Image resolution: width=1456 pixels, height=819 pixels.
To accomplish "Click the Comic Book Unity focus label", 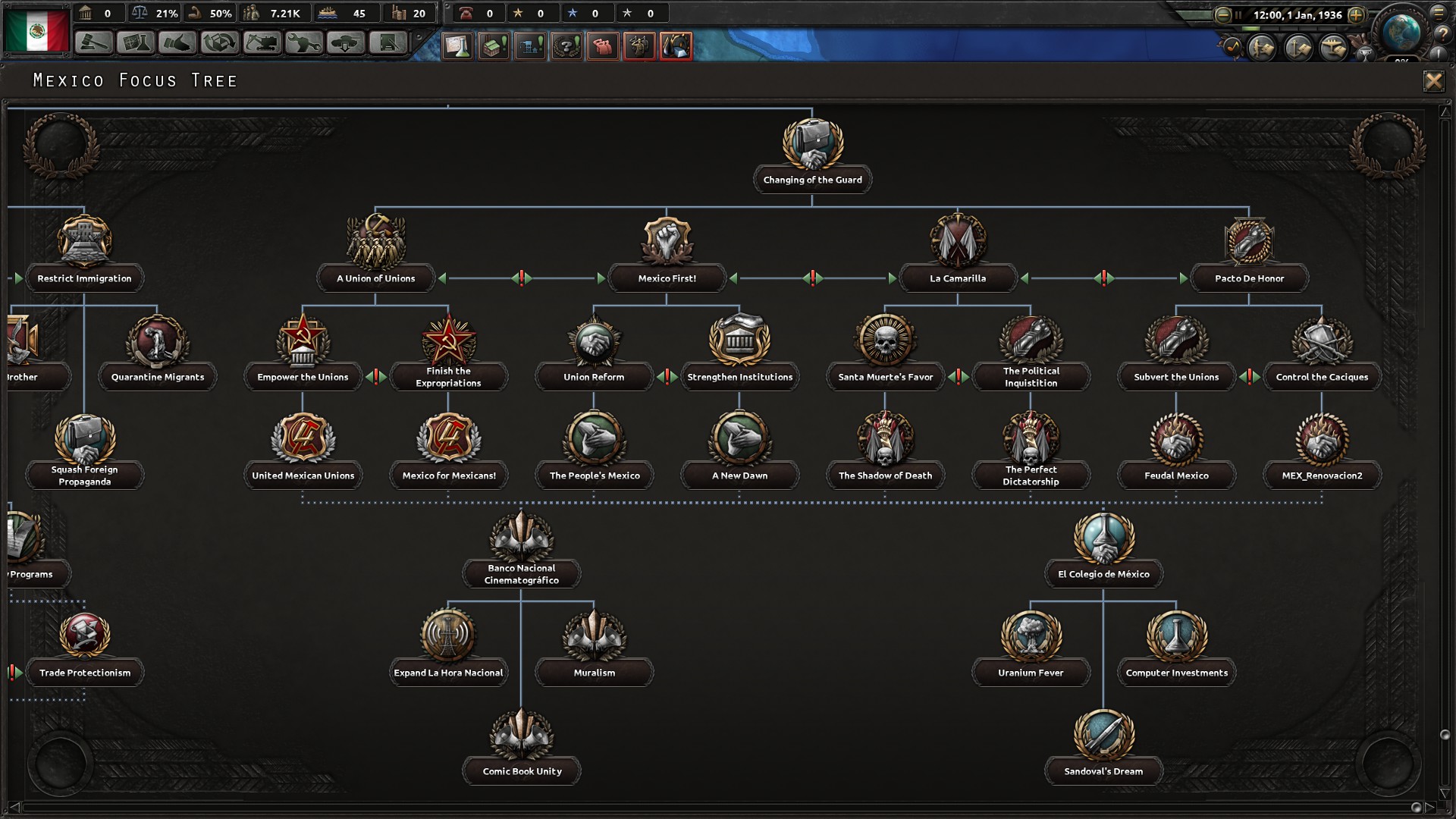I will pyautogui.click(x=521, y=771).
